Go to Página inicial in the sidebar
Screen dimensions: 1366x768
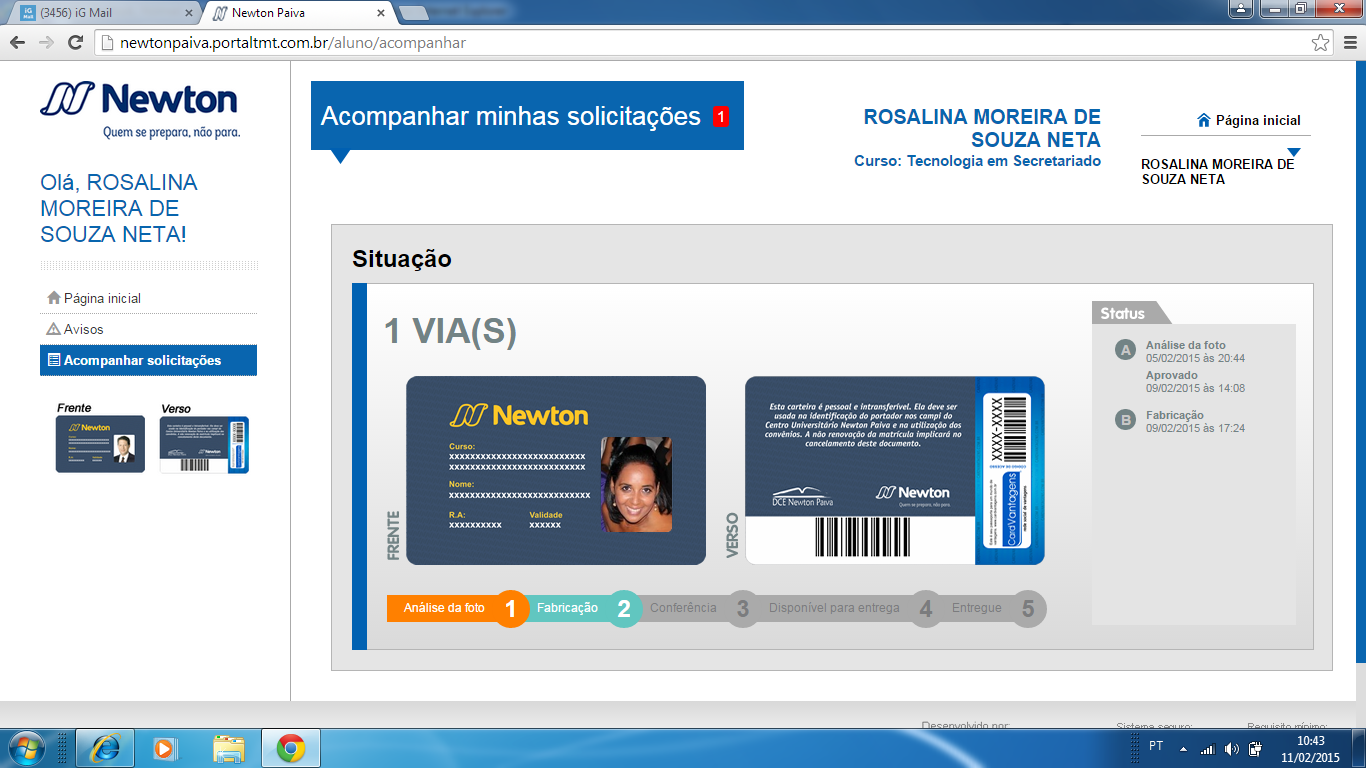[x=148, y=298]
